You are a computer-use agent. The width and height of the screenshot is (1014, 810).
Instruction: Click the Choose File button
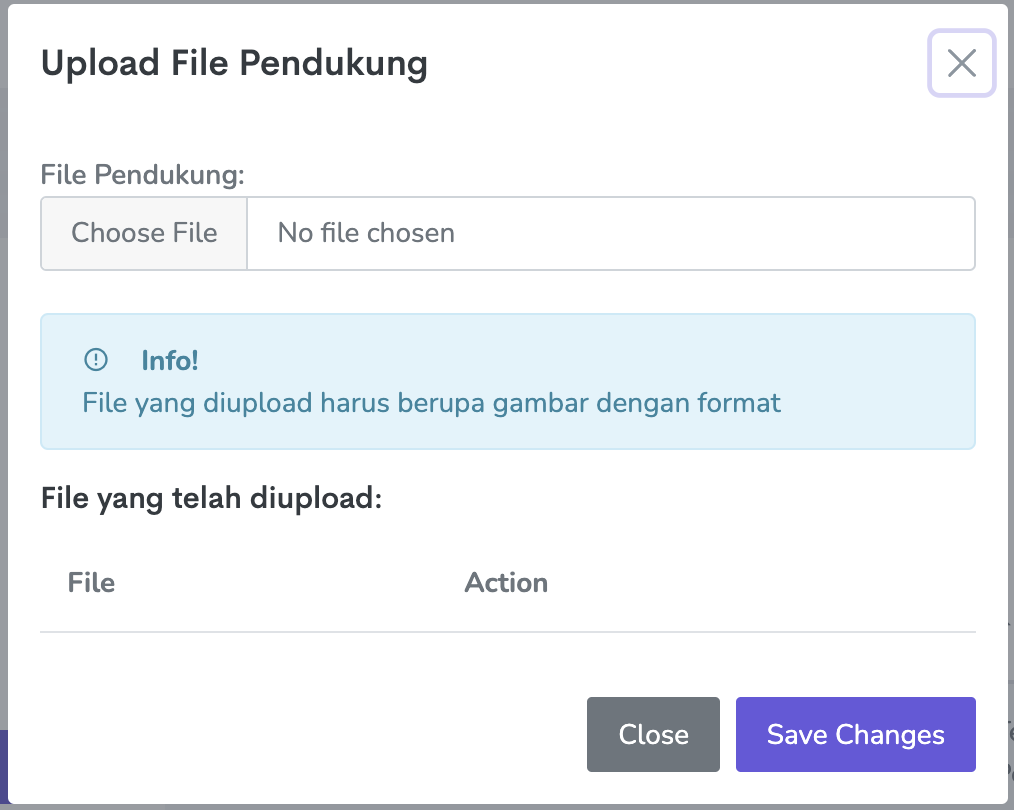[x=144, y=233]
